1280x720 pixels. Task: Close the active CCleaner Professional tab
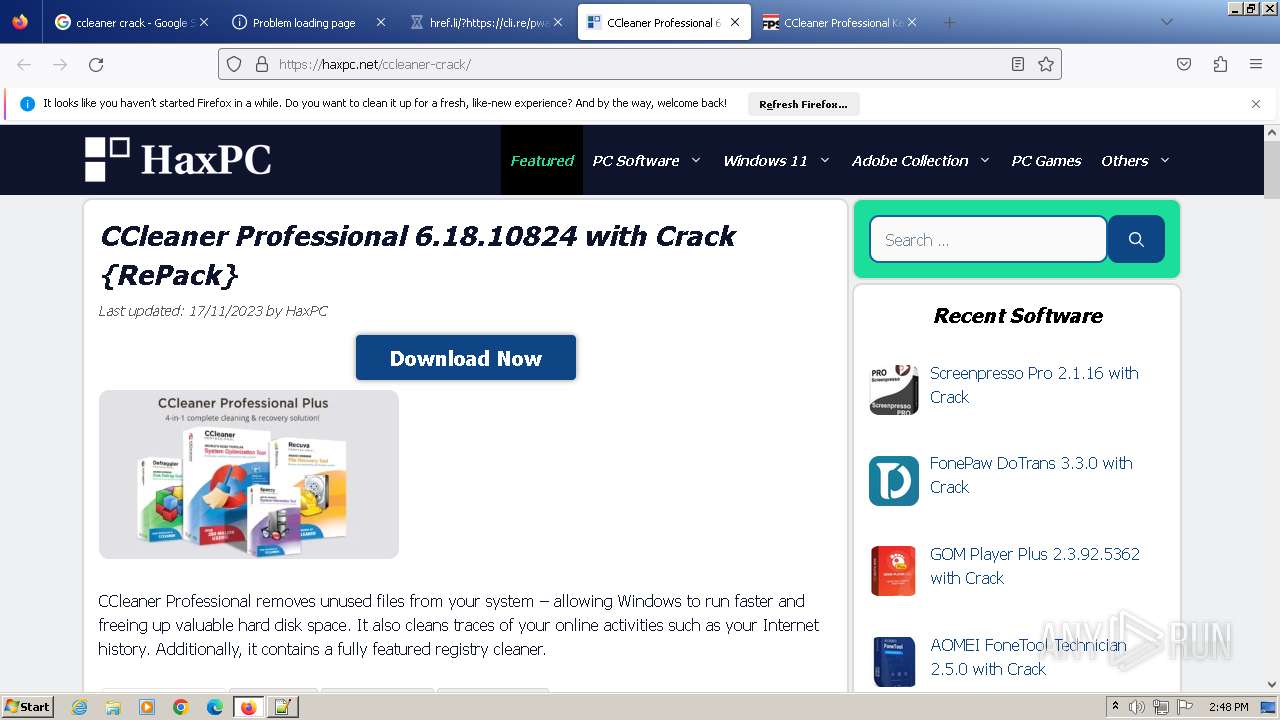coord(735,22)
